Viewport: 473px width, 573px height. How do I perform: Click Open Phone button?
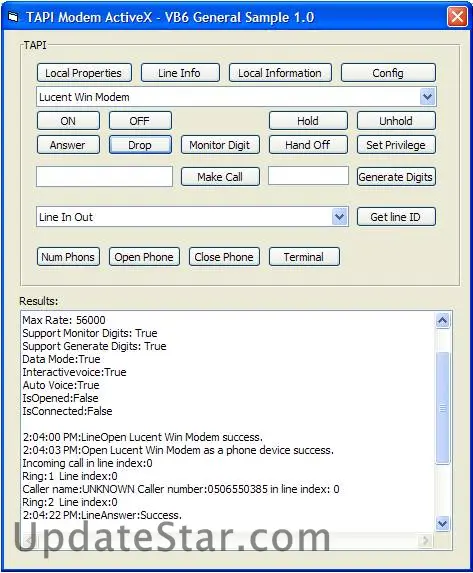144,257
